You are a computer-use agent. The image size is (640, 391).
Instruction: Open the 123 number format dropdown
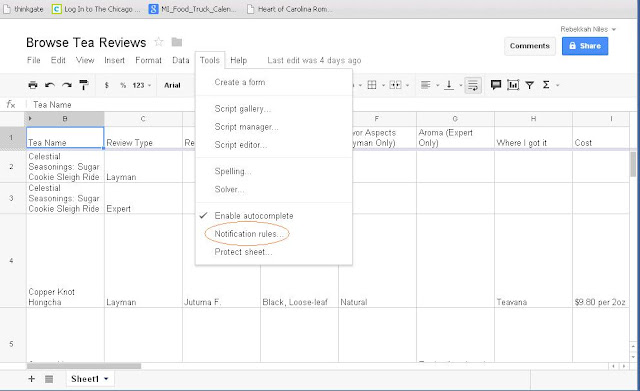pyautogui.click(x=142, y=85)
